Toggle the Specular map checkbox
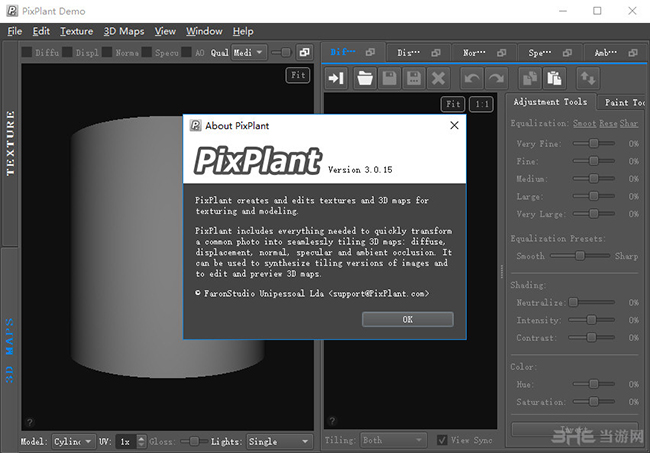This screenshot has height=453, width=650. point(147,52)
